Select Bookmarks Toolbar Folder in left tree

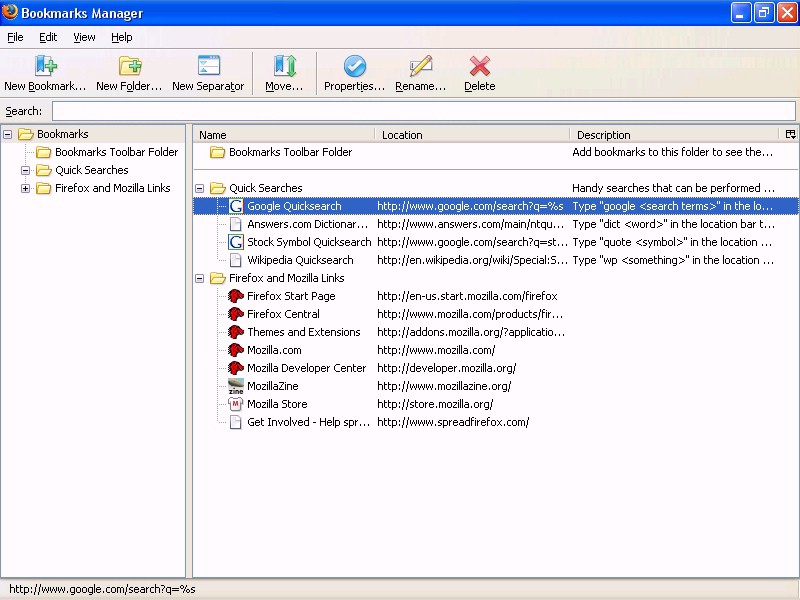[116, 152]
